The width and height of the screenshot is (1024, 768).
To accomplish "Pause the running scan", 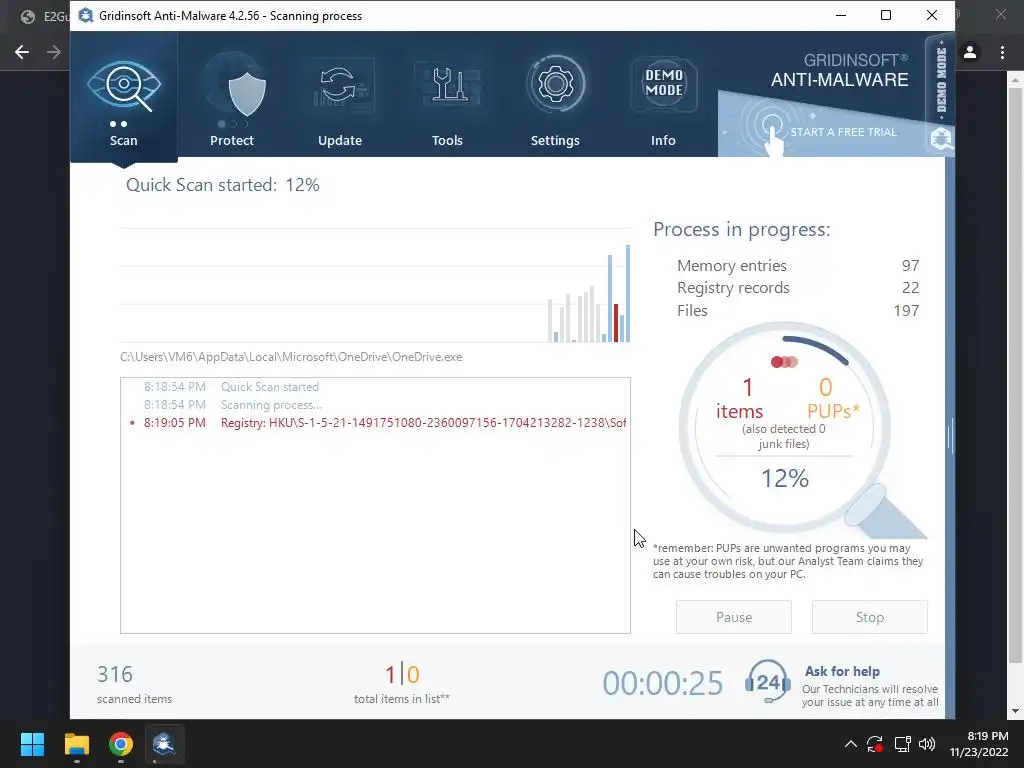I will [733, 617].
